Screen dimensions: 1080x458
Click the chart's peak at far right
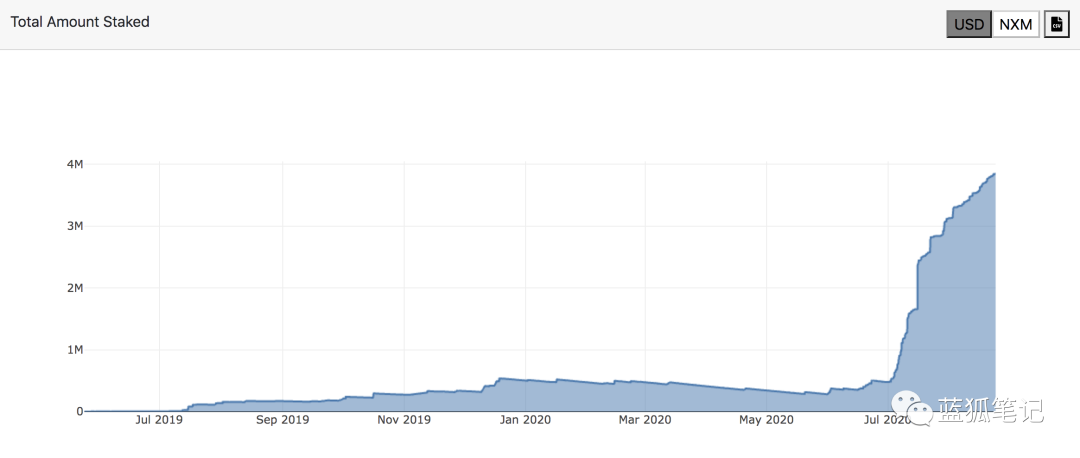[x=995, y=174]
